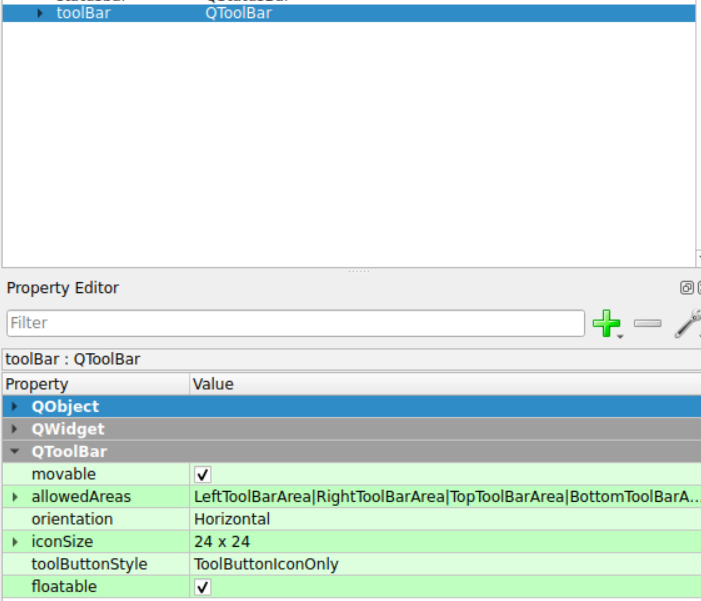
Task: Click the minus remove property icon
Action: 648,323
